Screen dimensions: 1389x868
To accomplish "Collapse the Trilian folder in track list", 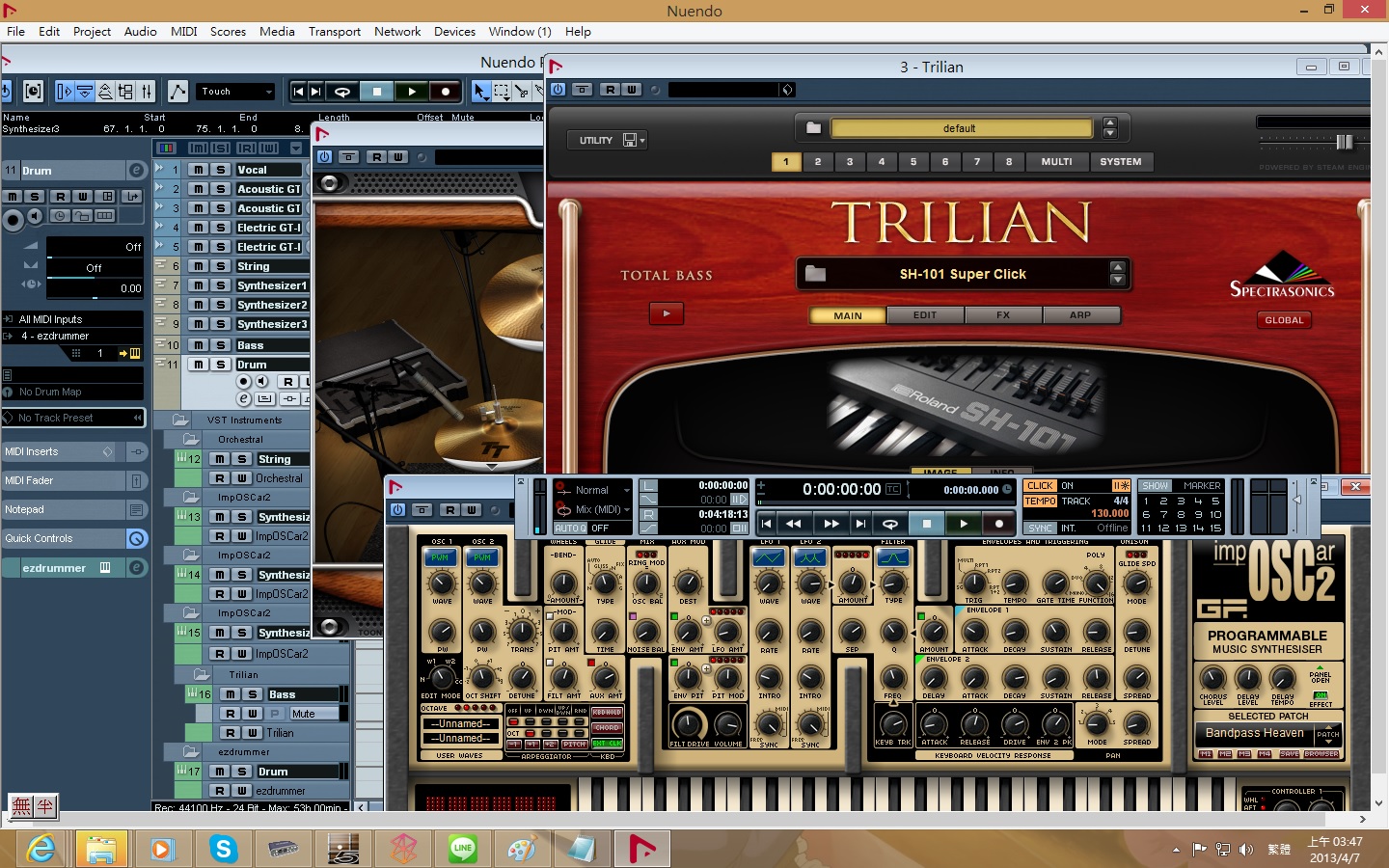I will (202, 675).
